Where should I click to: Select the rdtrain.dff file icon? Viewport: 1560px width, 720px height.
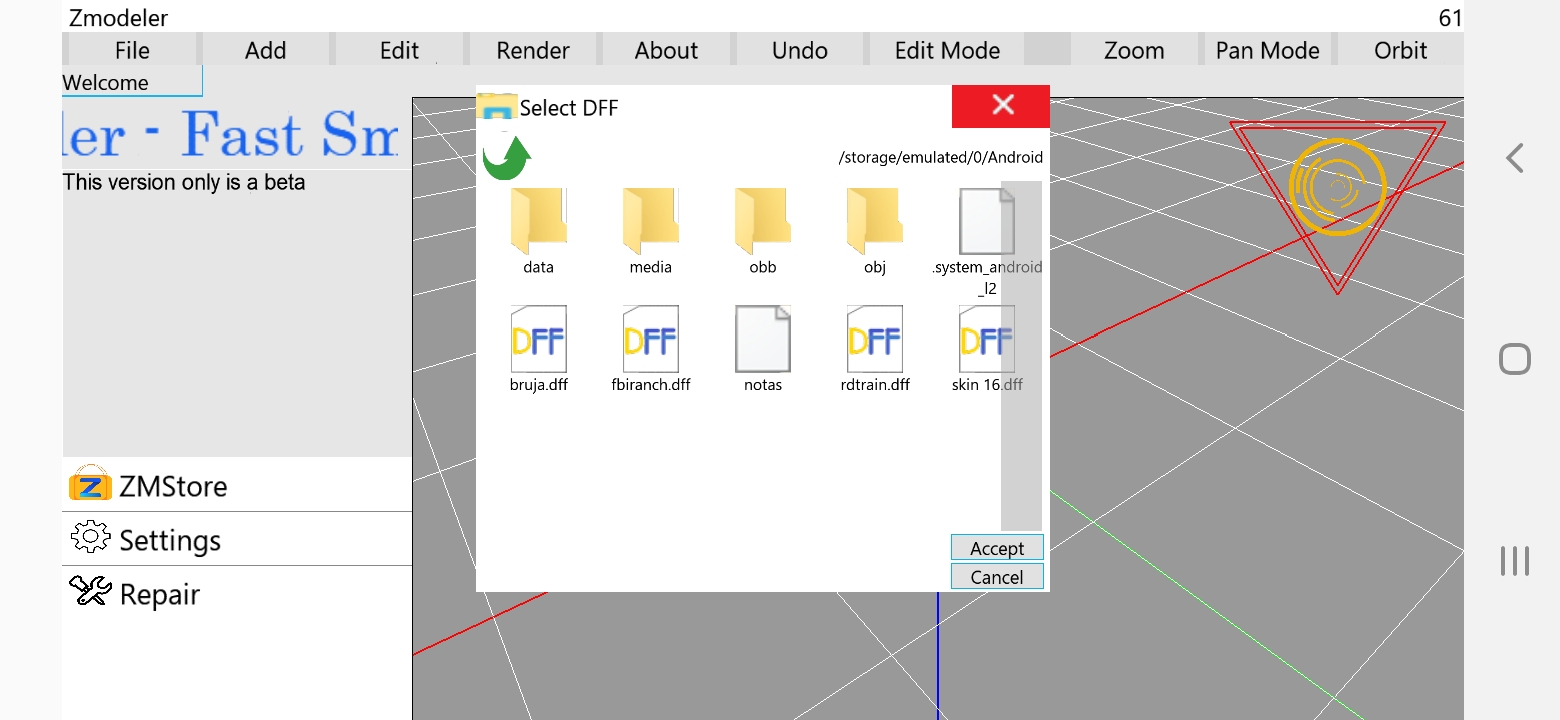[x=875, y=339]
